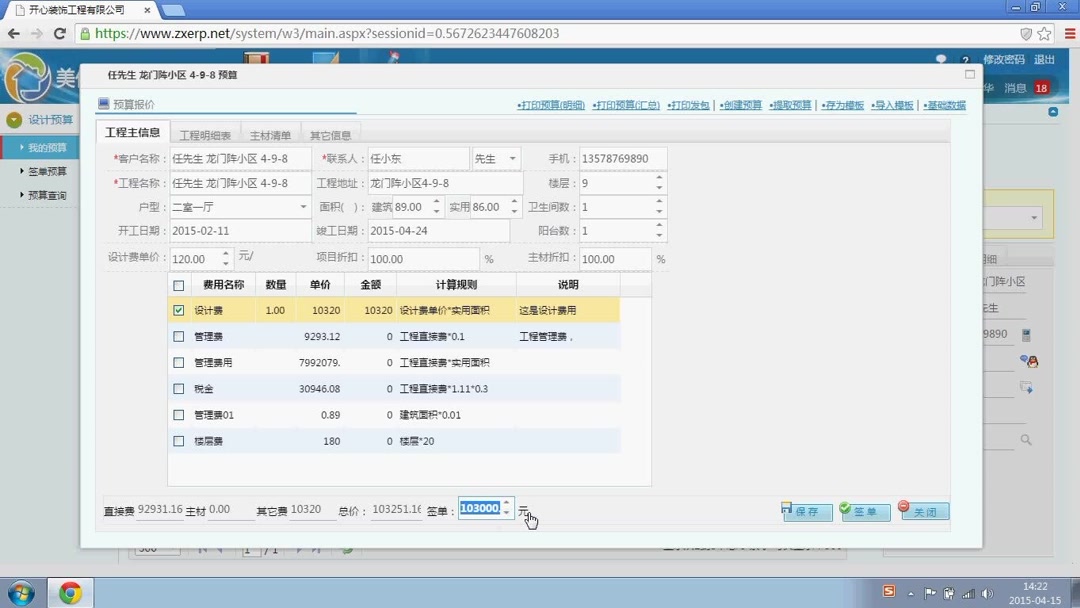Click 导入模板 to import a template
This screenshot has width=1080, height=608.
point(892,103)
